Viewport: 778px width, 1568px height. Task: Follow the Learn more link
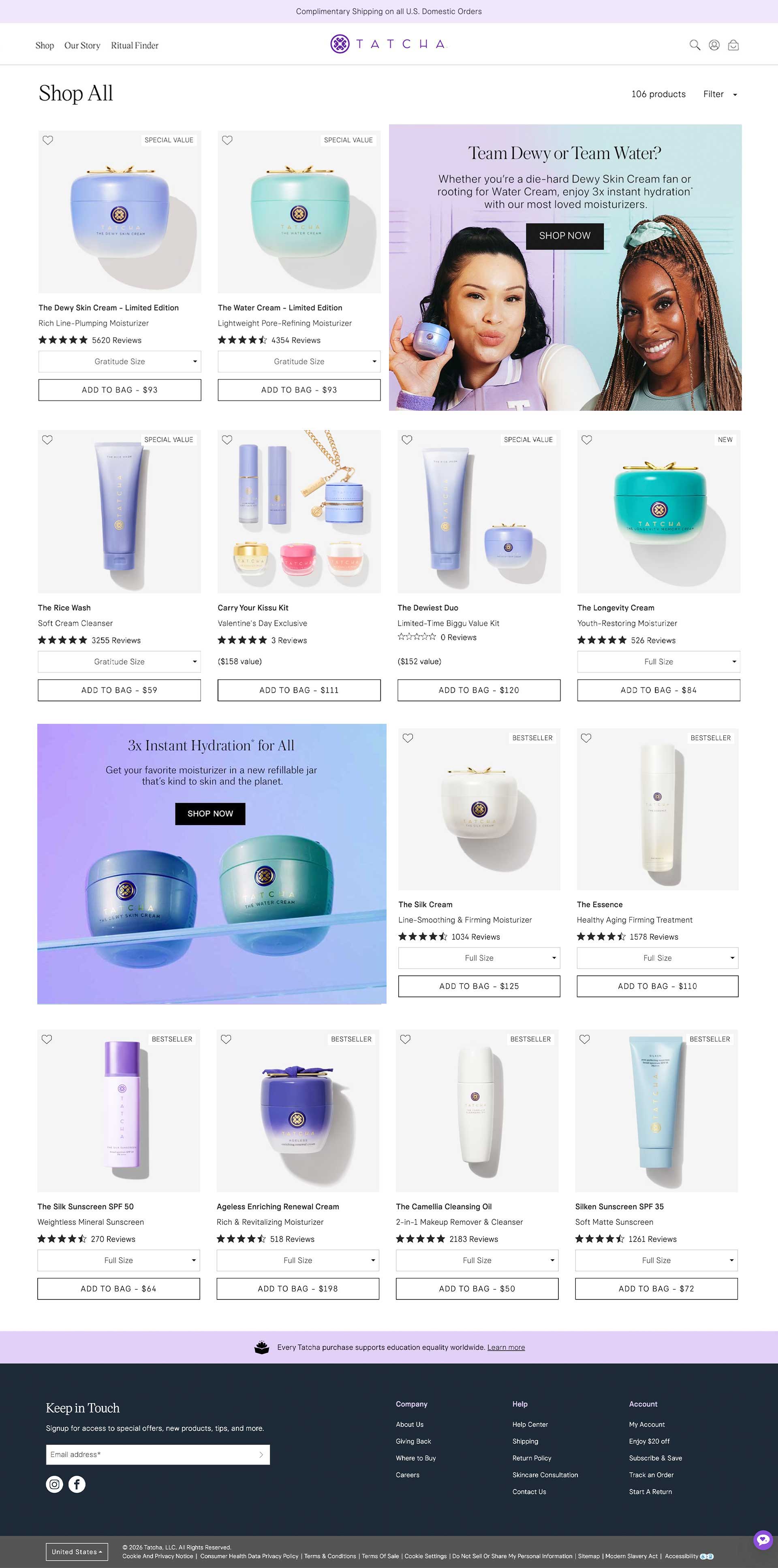[x=506, y=1347]
